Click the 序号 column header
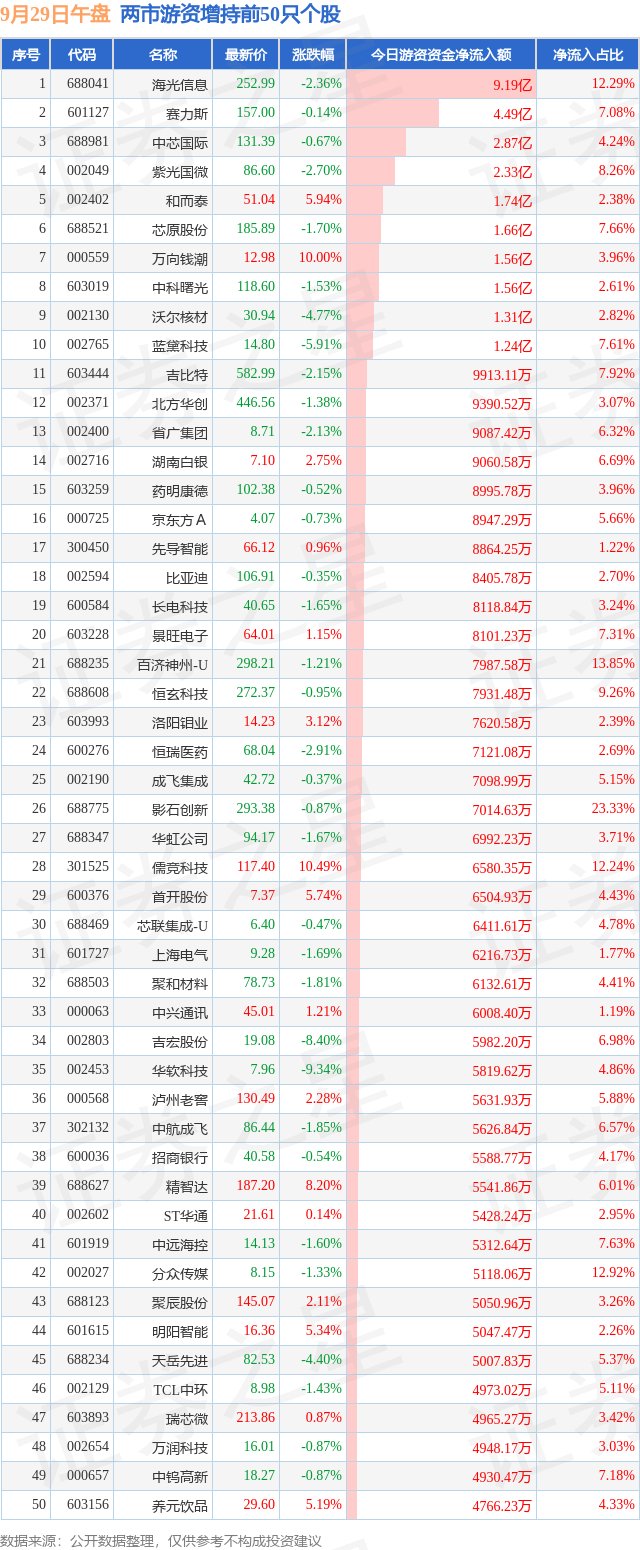 [26, 55]
